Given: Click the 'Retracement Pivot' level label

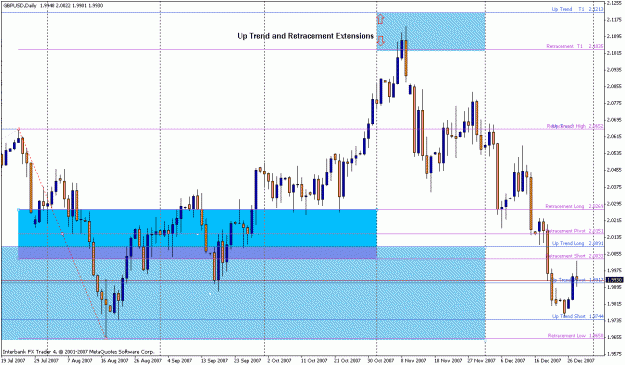Looking at the screenshot, I should click(574, 231).
